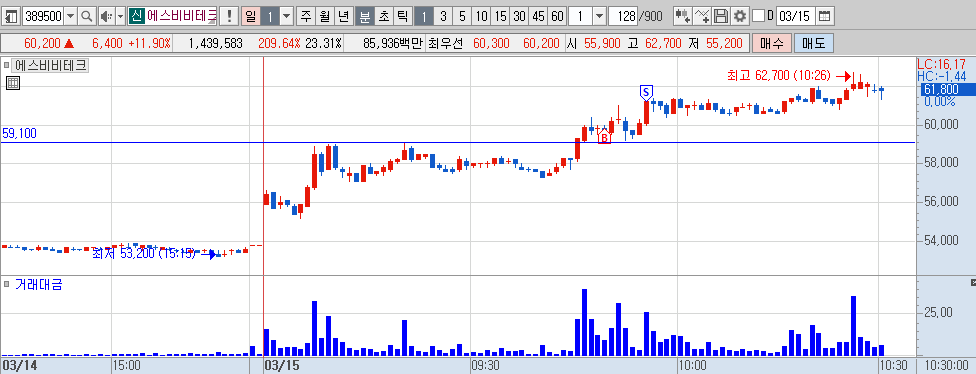This screenshot has height=374, width=976.
Task: Choose the 60-minute interval button
Action: pyautogui.click(x=558, y=16)
